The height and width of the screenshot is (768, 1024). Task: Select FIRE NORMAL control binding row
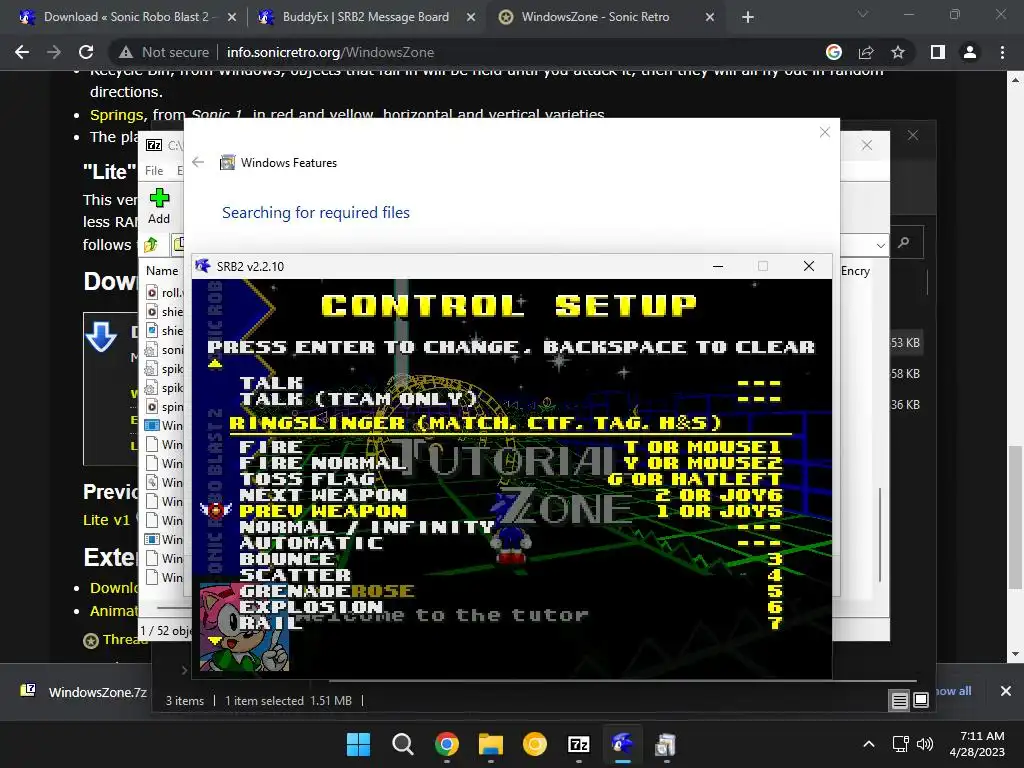pos(509,463)
